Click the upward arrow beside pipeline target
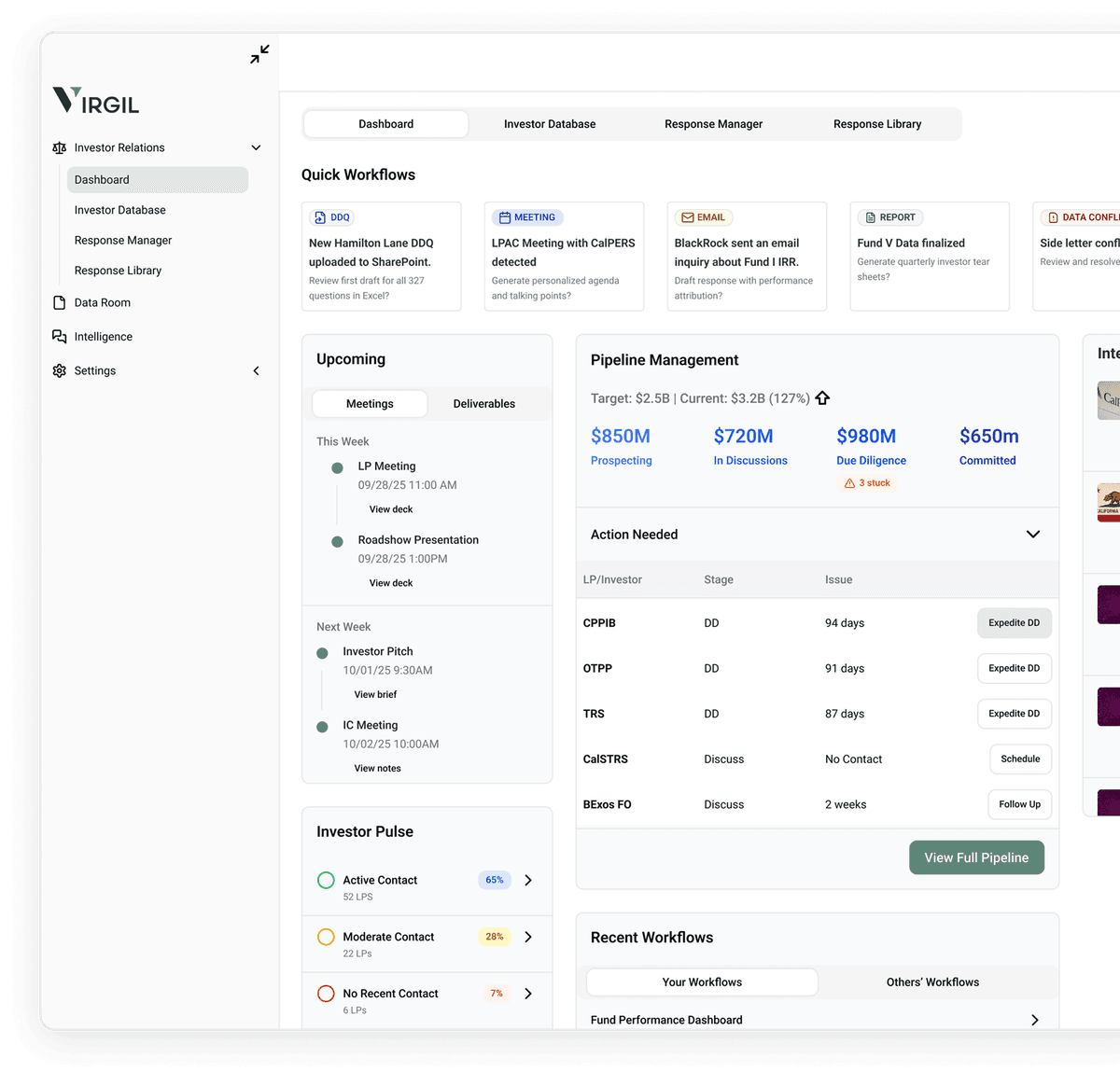This screenshot has width=1120, height=1072. (x=822, y=398)
